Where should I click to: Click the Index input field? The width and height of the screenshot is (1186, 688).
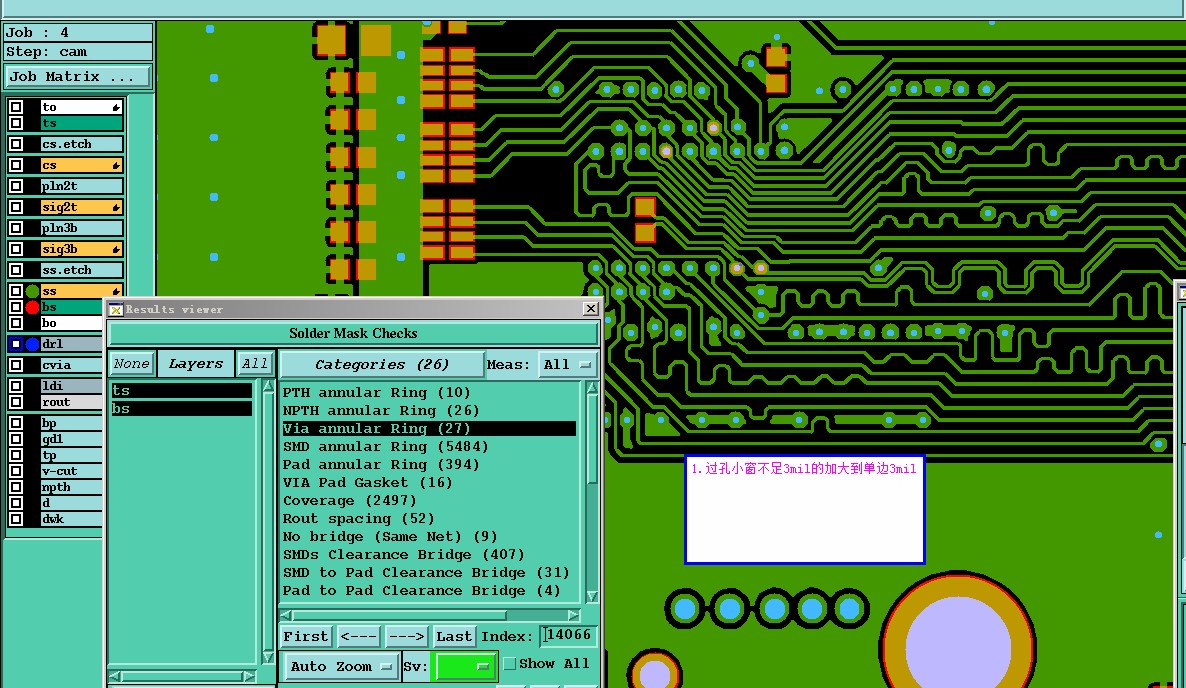coord(570,635)
